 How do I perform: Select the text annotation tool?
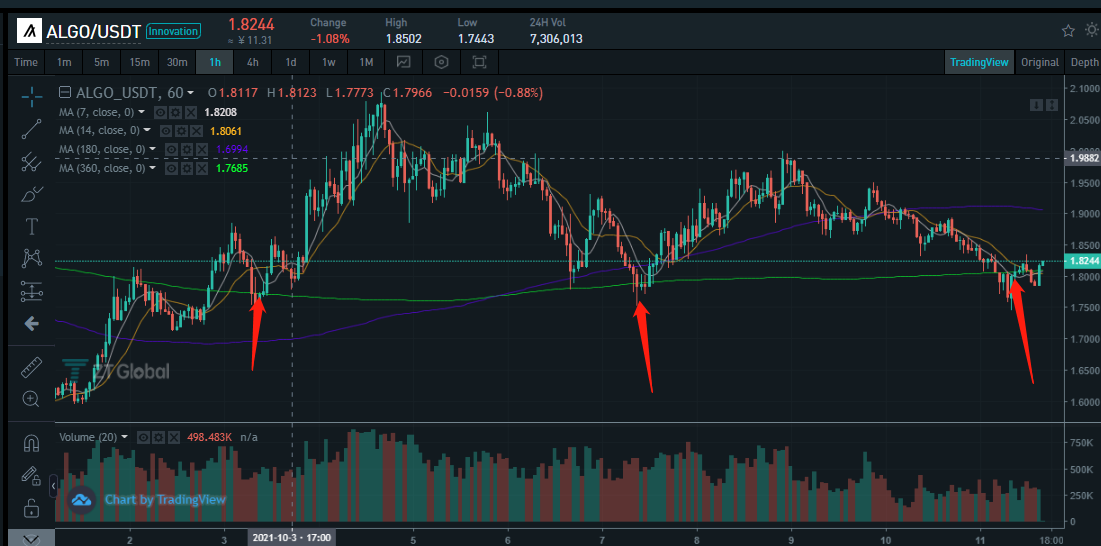click(x=31, y=226)
